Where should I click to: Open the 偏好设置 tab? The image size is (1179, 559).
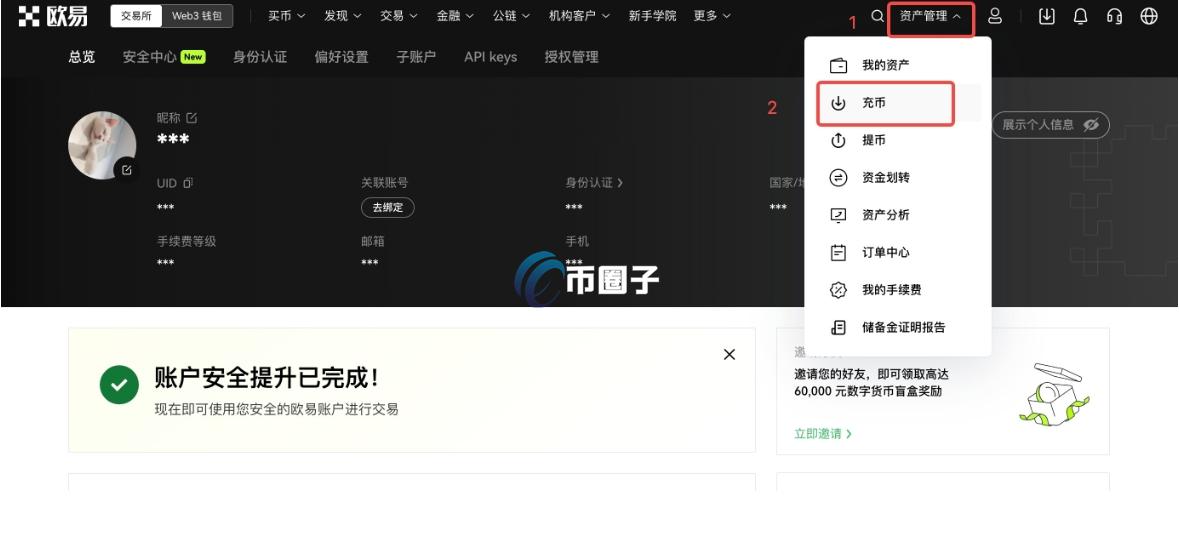pos(341,57)
